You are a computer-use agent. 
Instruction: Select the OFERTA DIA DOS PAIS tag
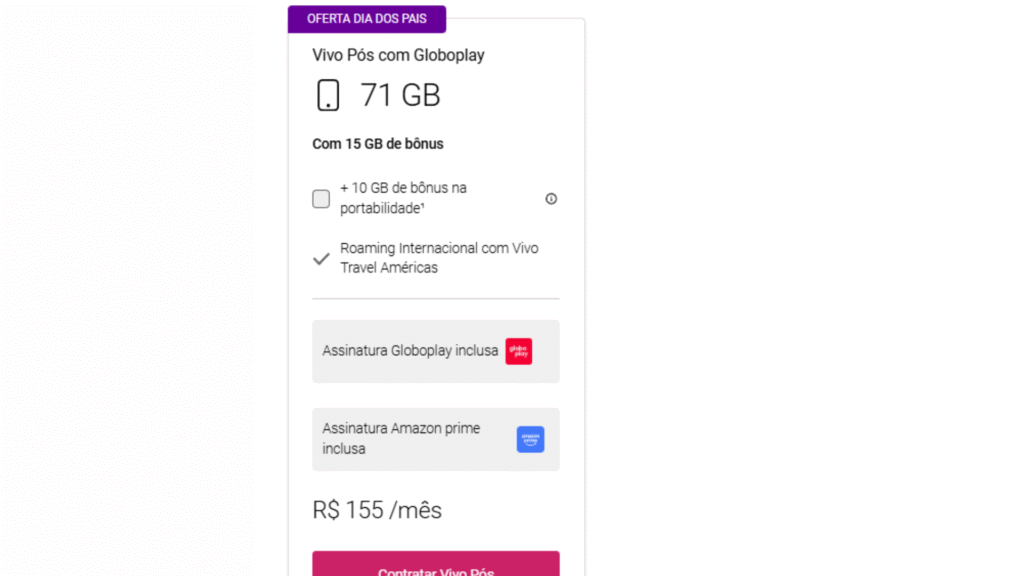click(x=366, y=18)
